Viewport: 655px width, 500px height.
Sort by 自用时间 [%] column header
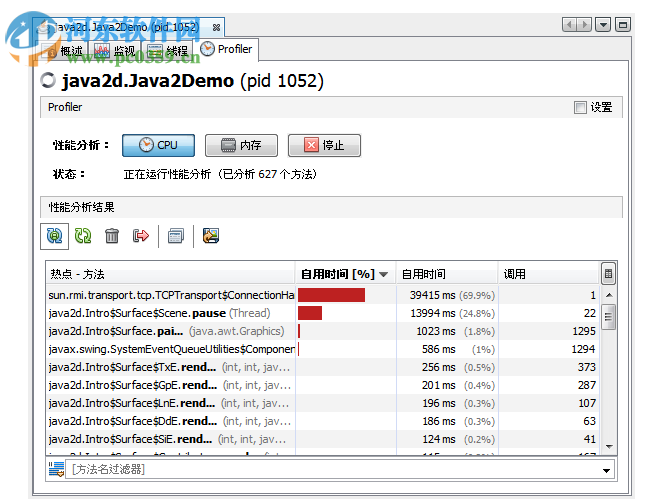pos(345,274)
